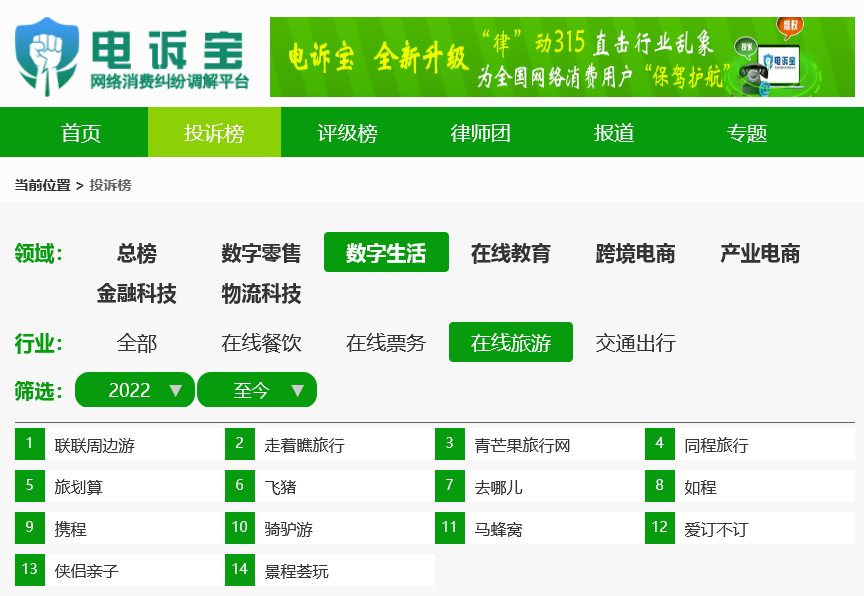Go to the 首页 navigation tab
Viewport: 864px width, 596px height.
[x=81, y=133]
